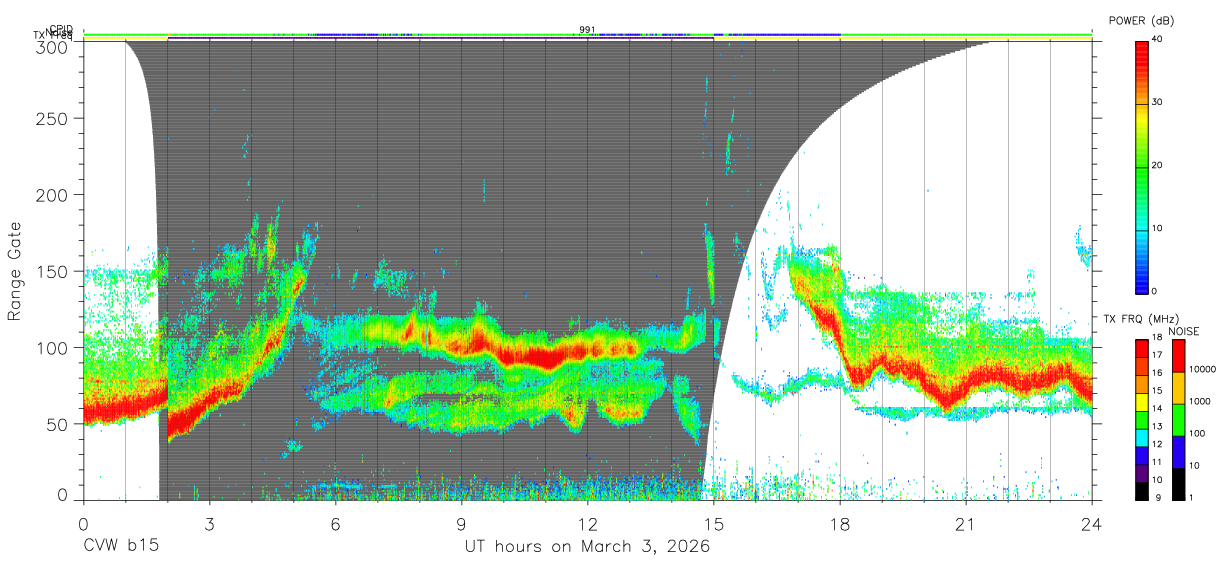Select the 18 tick on UT hours axis

840,523
